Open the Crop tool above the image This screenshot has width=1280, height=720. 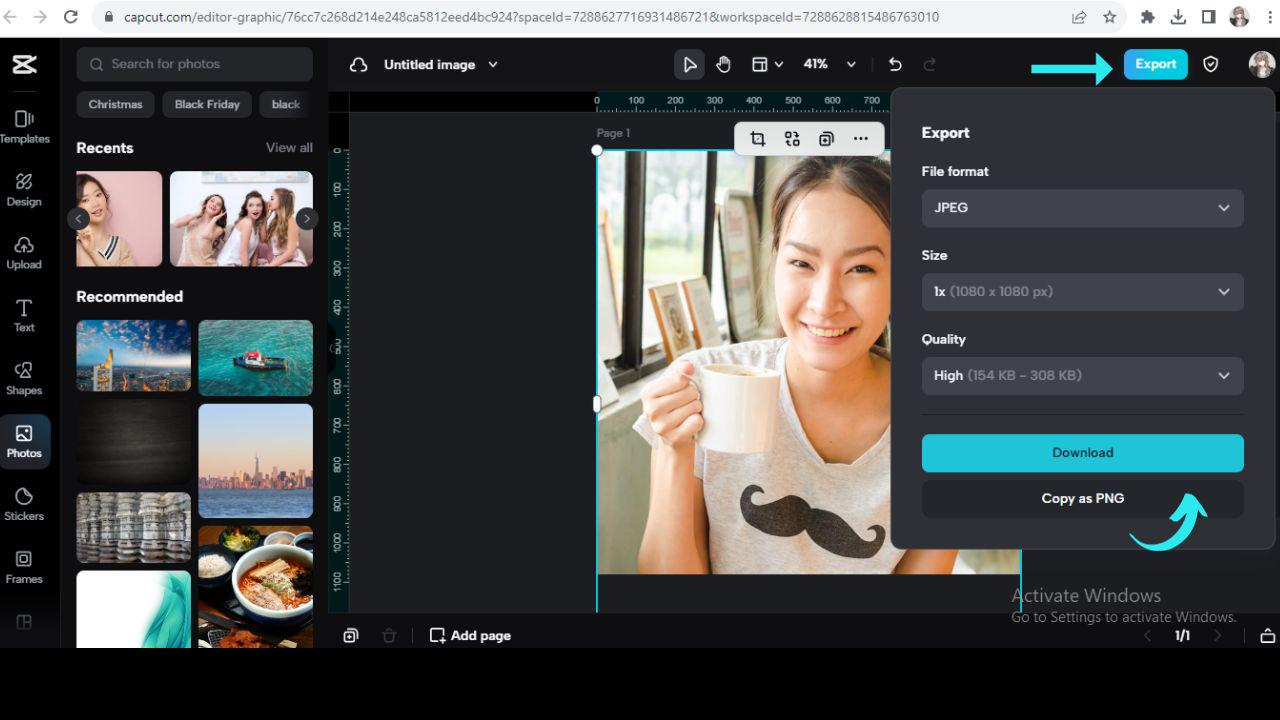[757, 139]
